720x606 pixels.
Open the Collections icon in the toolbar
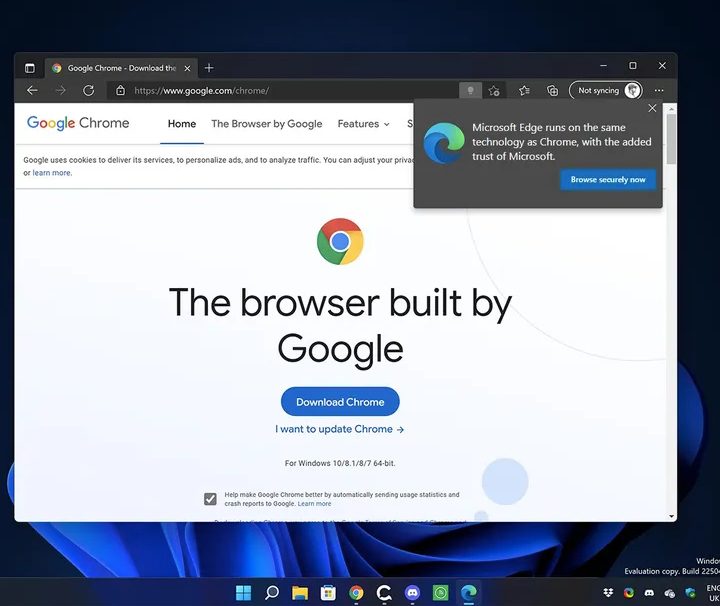tap(552, 90)
